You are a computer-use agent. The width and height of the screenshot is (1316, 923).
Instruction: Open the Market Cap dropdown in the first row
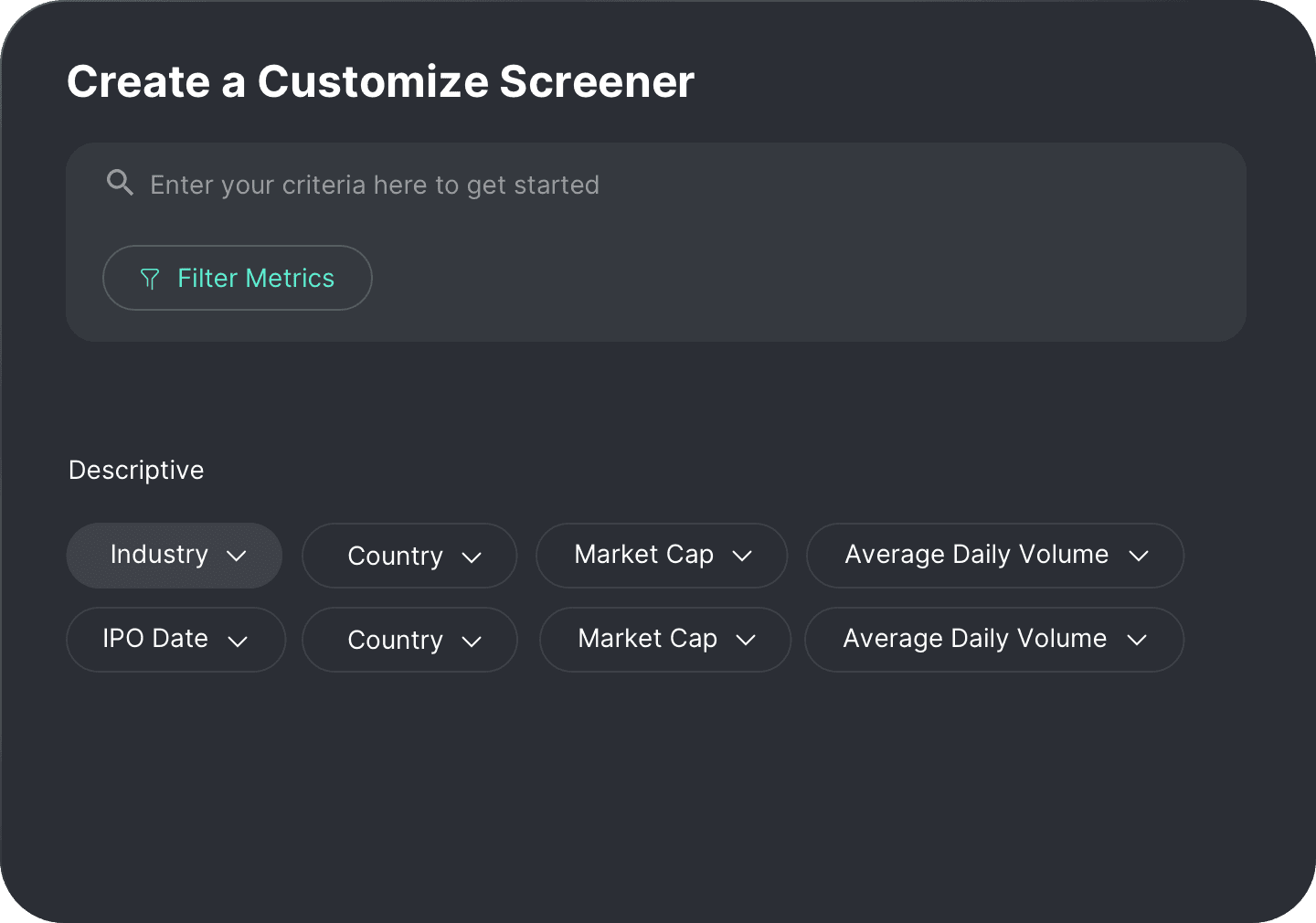(x=661, y=555)
